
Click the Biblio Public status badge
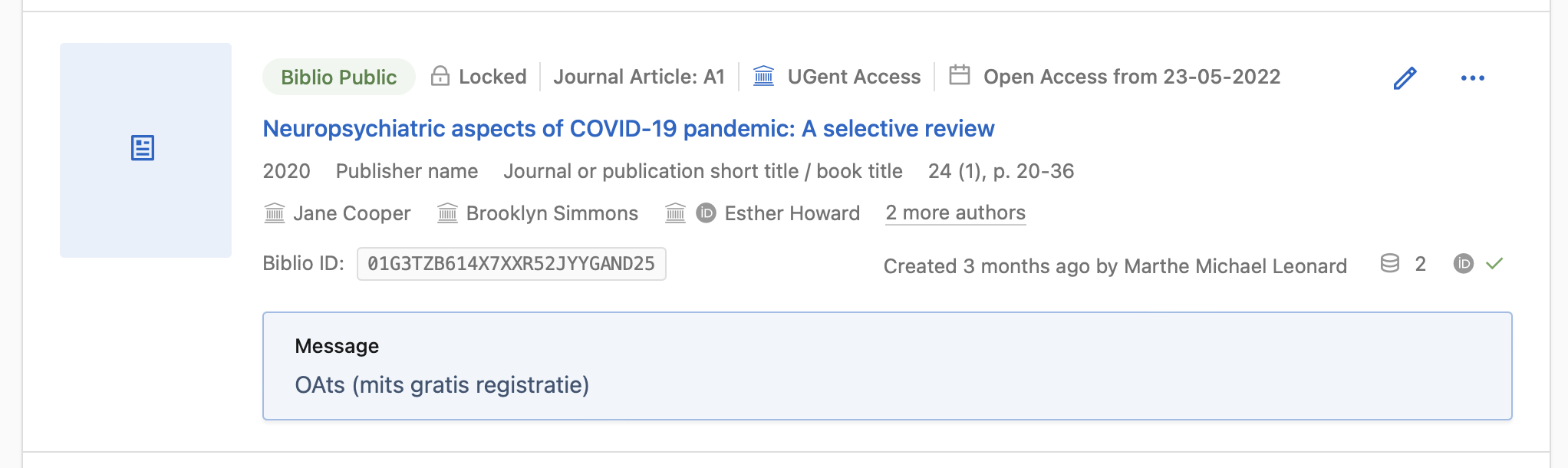pos(338,77)
